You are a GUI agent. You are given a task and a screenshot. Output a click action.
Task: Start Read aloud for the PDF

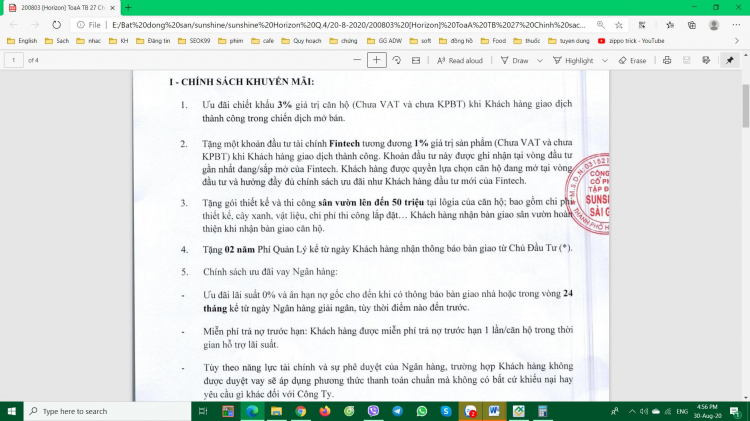[x=460, y=60]
